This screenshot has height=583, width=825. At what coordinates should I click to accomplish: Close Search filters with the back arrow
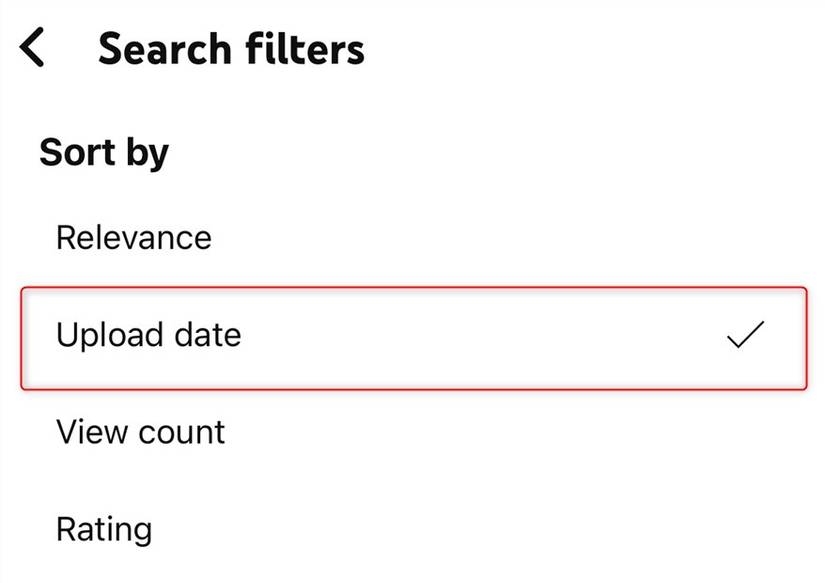click(33, 48)
